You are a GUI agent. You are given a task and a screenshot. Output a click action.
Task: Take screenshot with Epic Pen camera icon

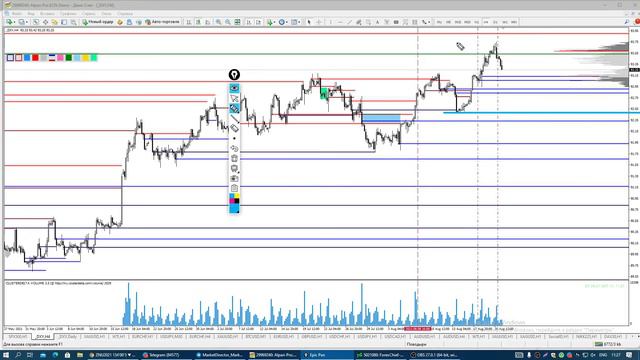click(234, 178)
